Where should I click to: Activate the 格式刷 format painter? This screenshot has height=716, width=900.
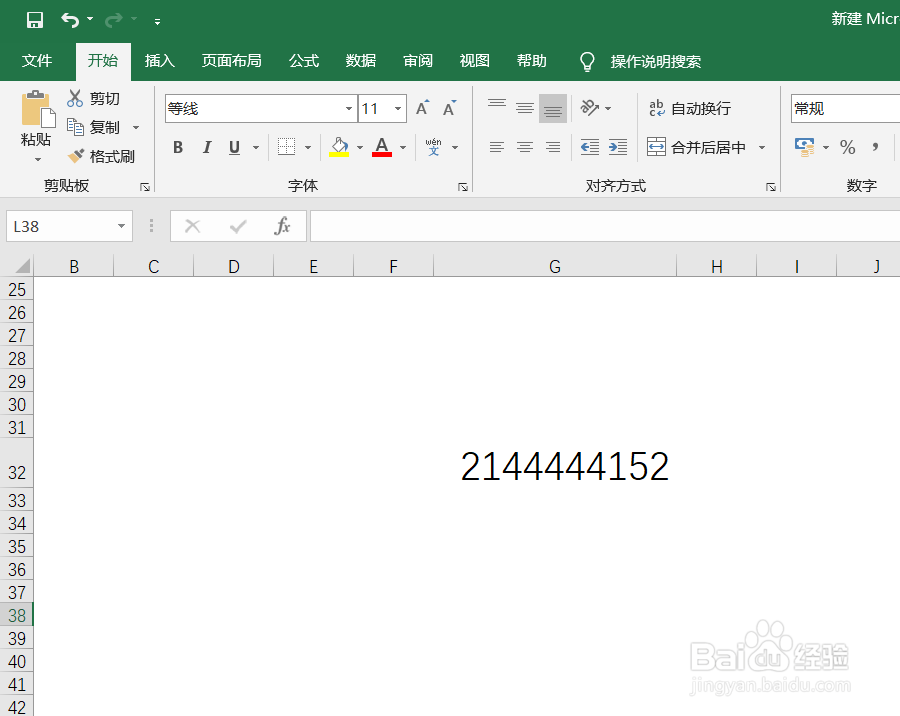[101, 156]
